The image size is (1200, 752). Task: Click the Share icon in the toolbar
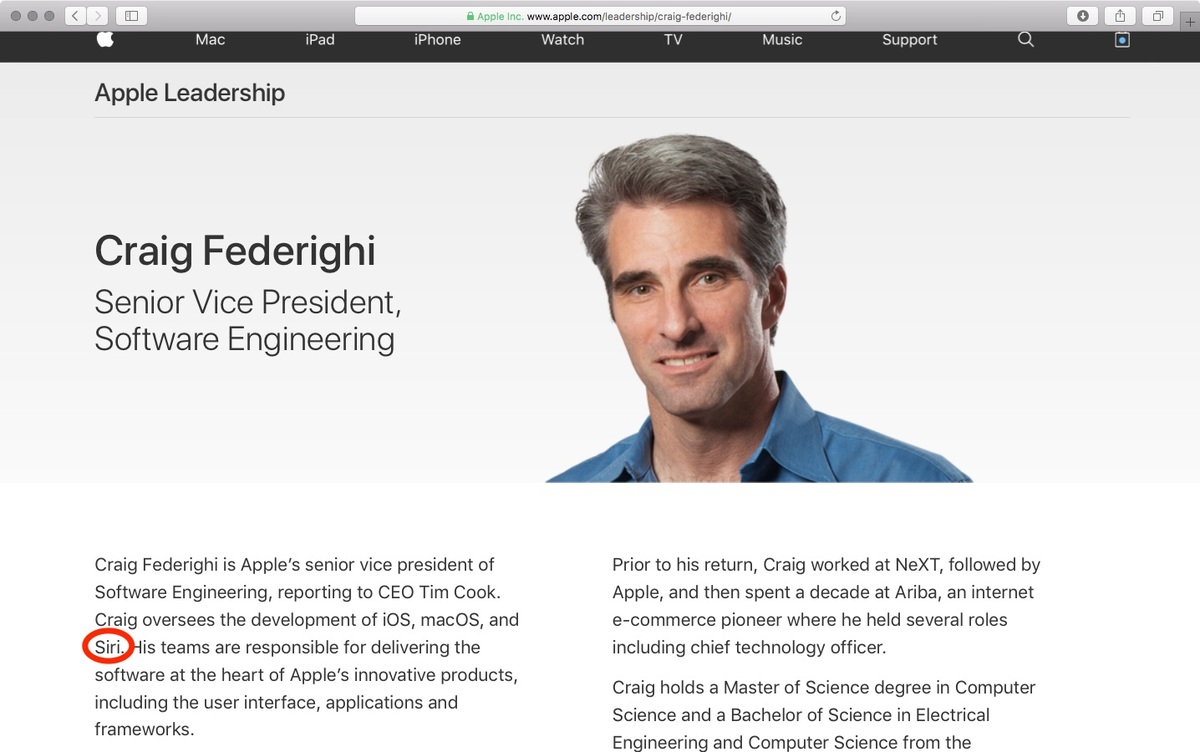[x=1120, y=16]
